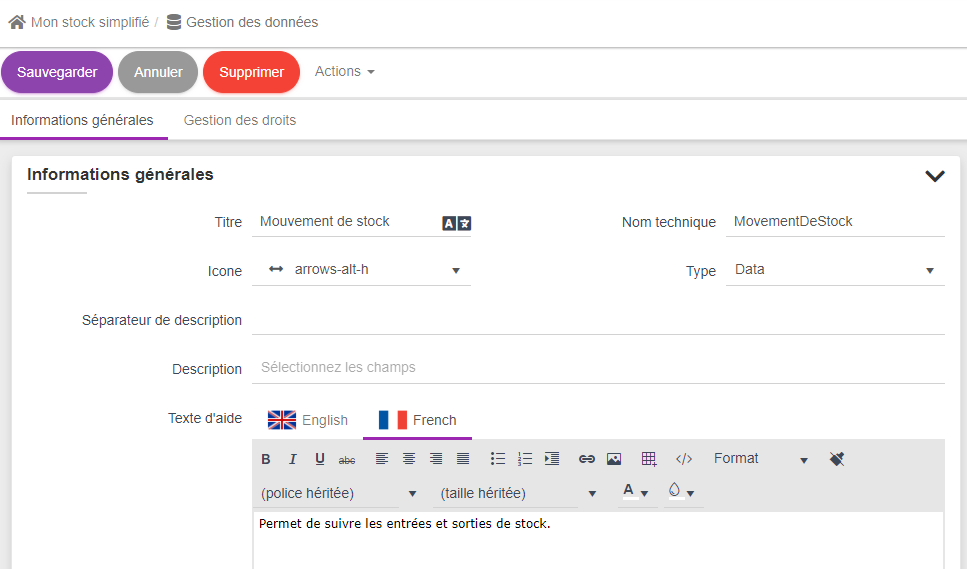Insert a numbered list
This screenshot has width=967, height=569.
[525, 459]
